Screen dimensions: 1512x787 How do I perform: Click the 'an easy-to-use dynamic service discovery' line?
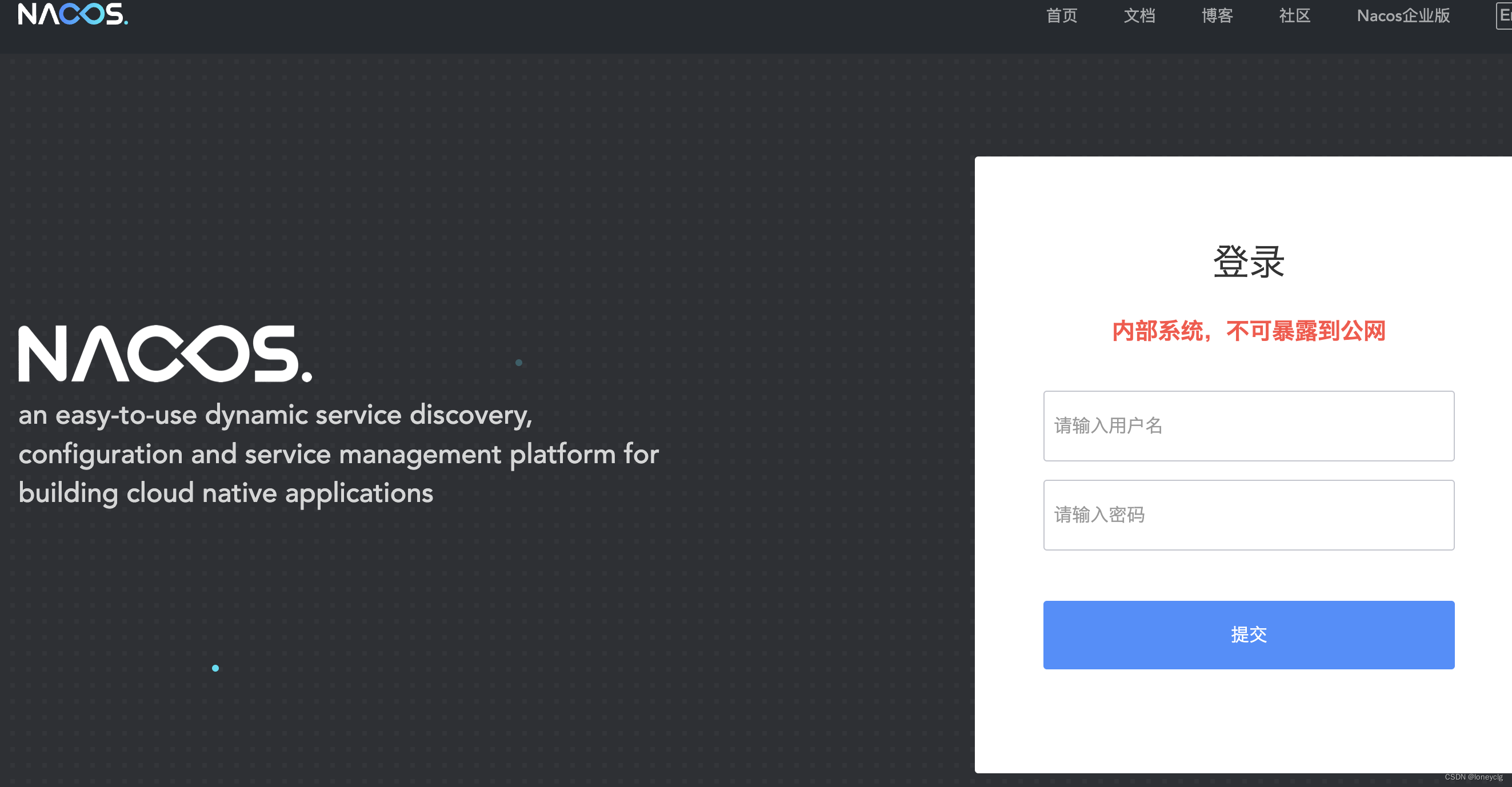pos(275,415)
